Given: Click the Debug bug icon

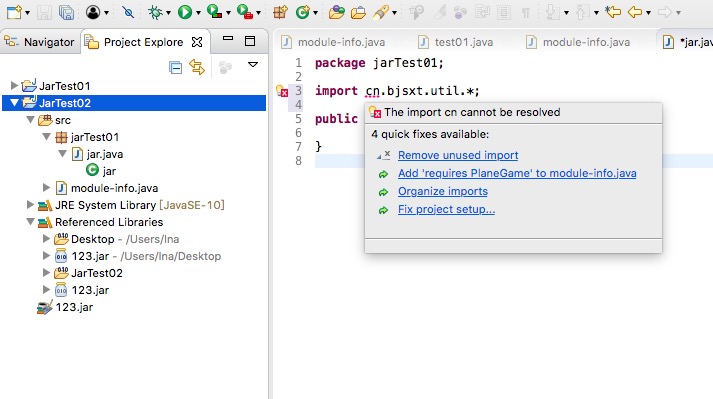Looking at the screenshot, I should tap(155, 12).
